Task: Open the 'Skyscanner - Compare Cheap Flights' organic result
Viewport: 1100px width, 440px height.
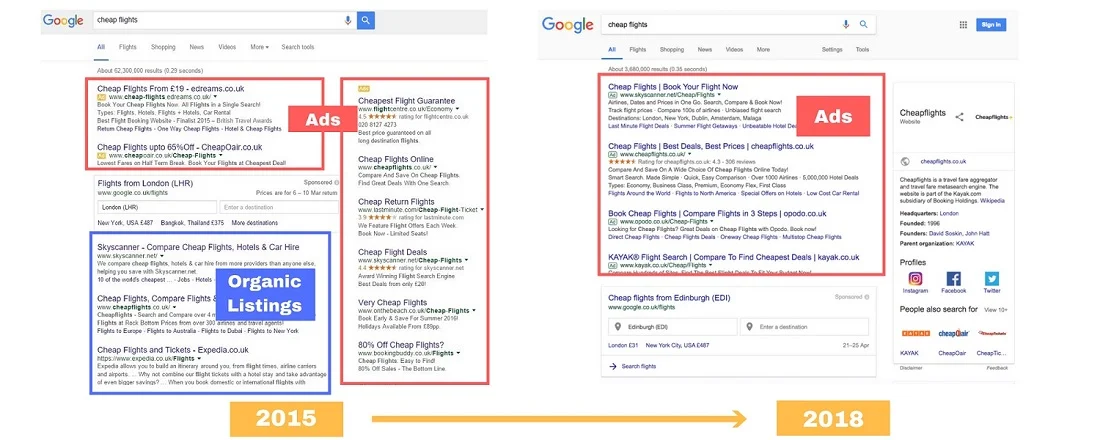Action: pos(198,248)
